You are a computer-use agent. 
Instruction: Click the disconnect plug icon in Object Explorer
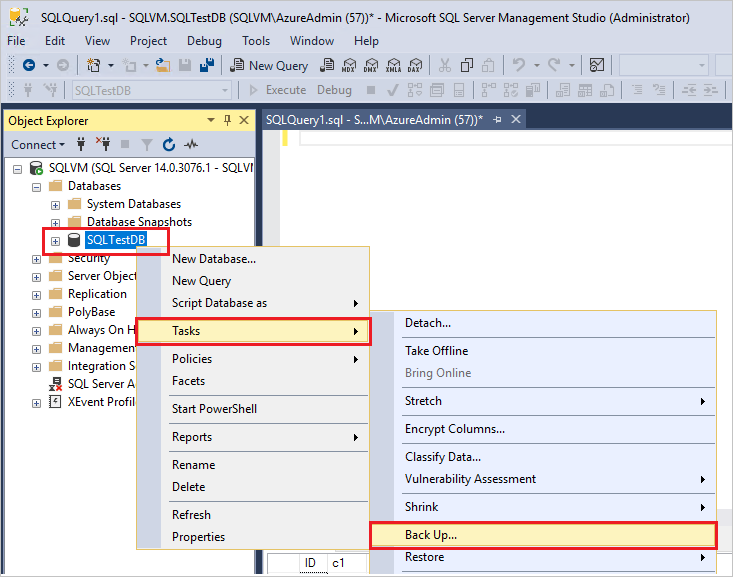click(103, 144)
